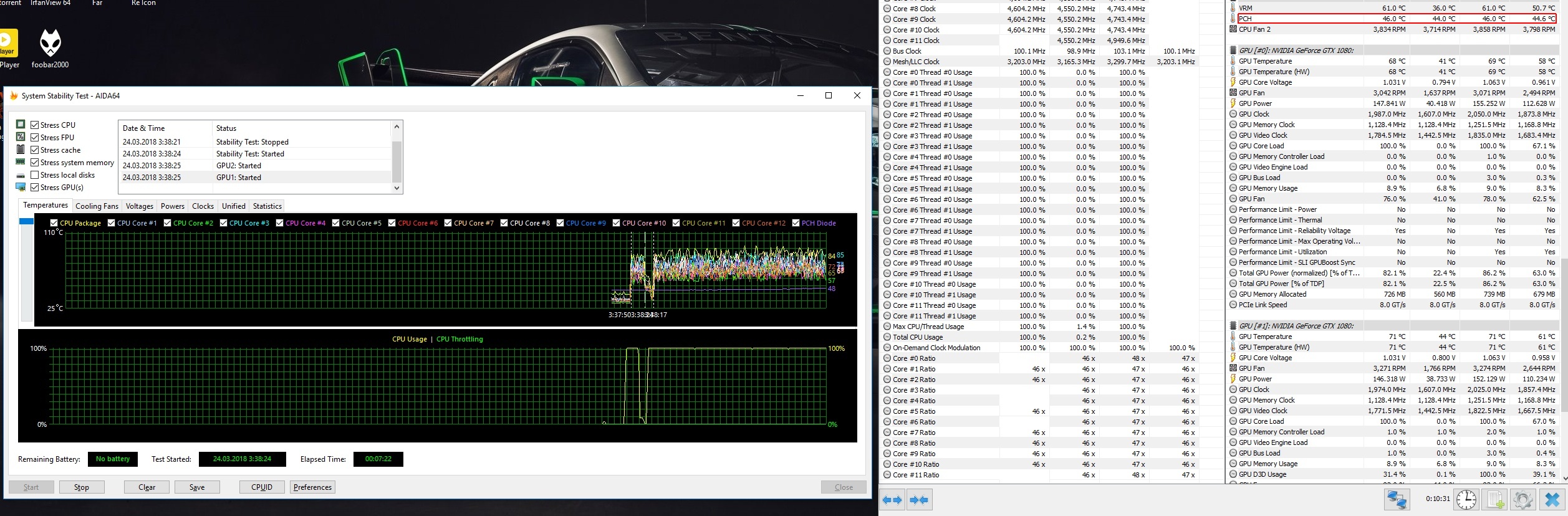This screenshot has height=516, width=1568.
Task: Uncheck the Stress CPU checkbox
Action: (35, 125)
